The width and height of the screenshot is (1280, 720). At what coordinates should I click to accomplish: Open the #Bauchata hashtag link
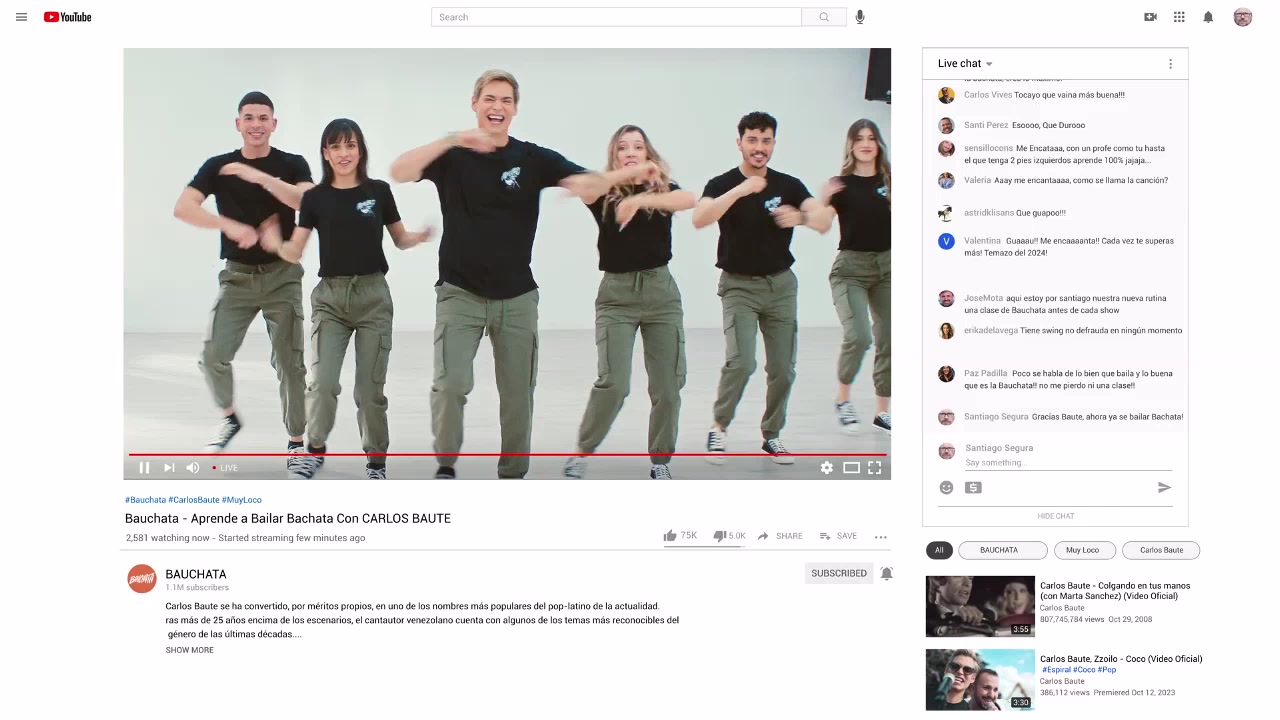[x=145, y=500]
